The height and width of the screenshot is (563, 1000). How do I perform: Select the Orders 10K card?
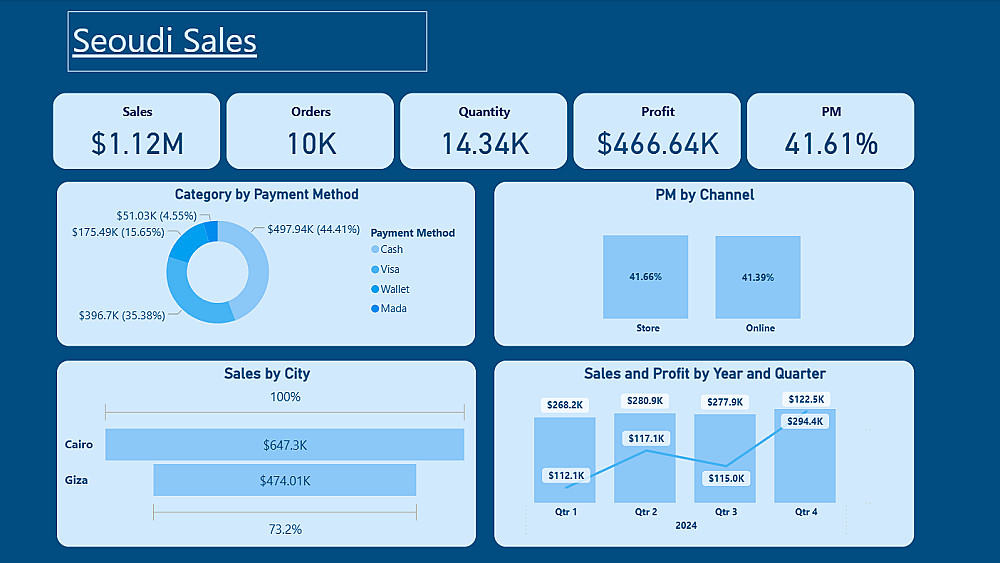tap(310, 131)
